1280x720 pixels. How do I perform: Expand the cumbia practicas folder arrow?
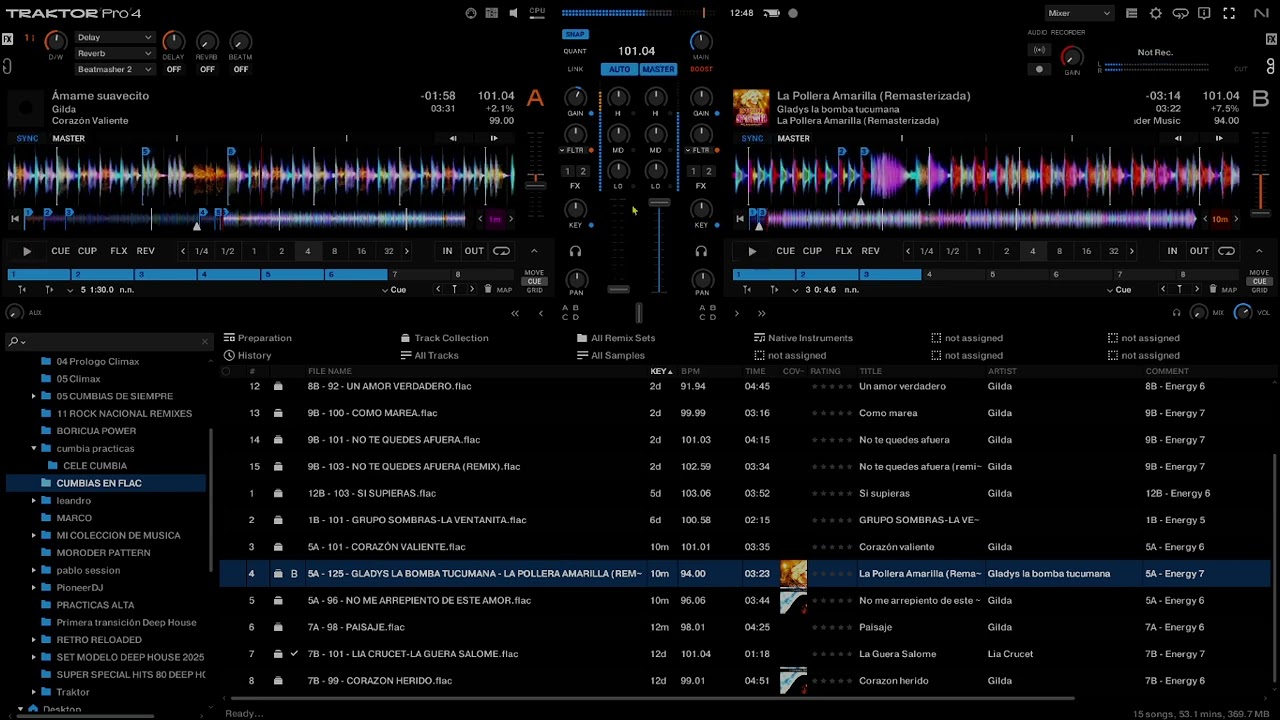point(33,448)
